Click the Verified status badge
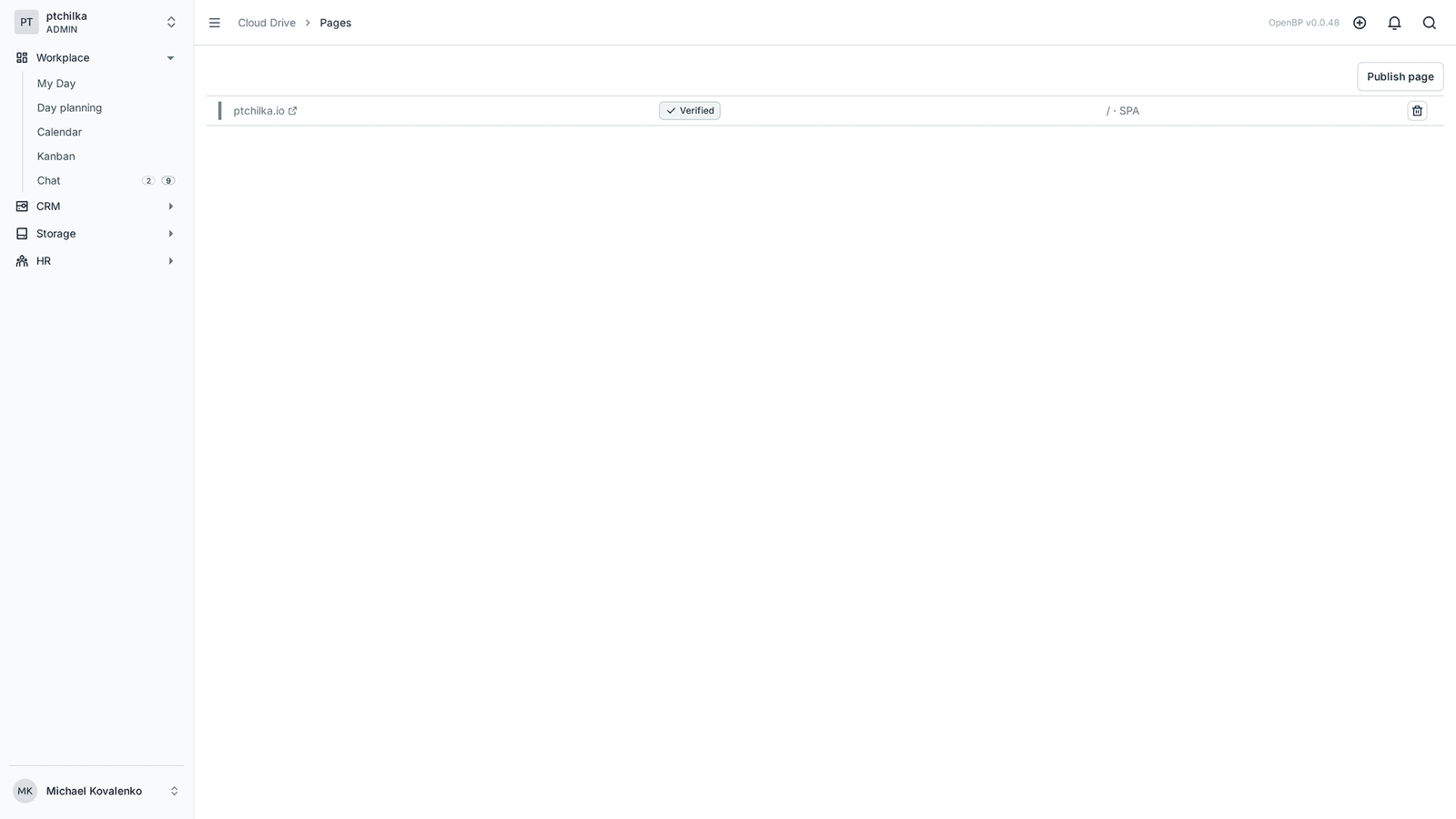The height and width of the screenshot is (819, 1456). click(690, 111)
